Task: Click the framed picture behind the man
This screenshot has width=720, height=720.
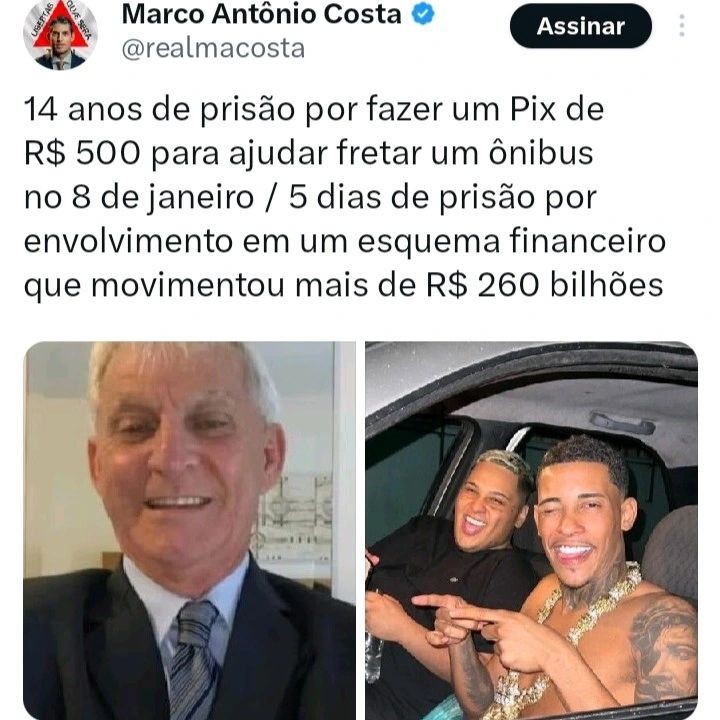Action: 294,519
